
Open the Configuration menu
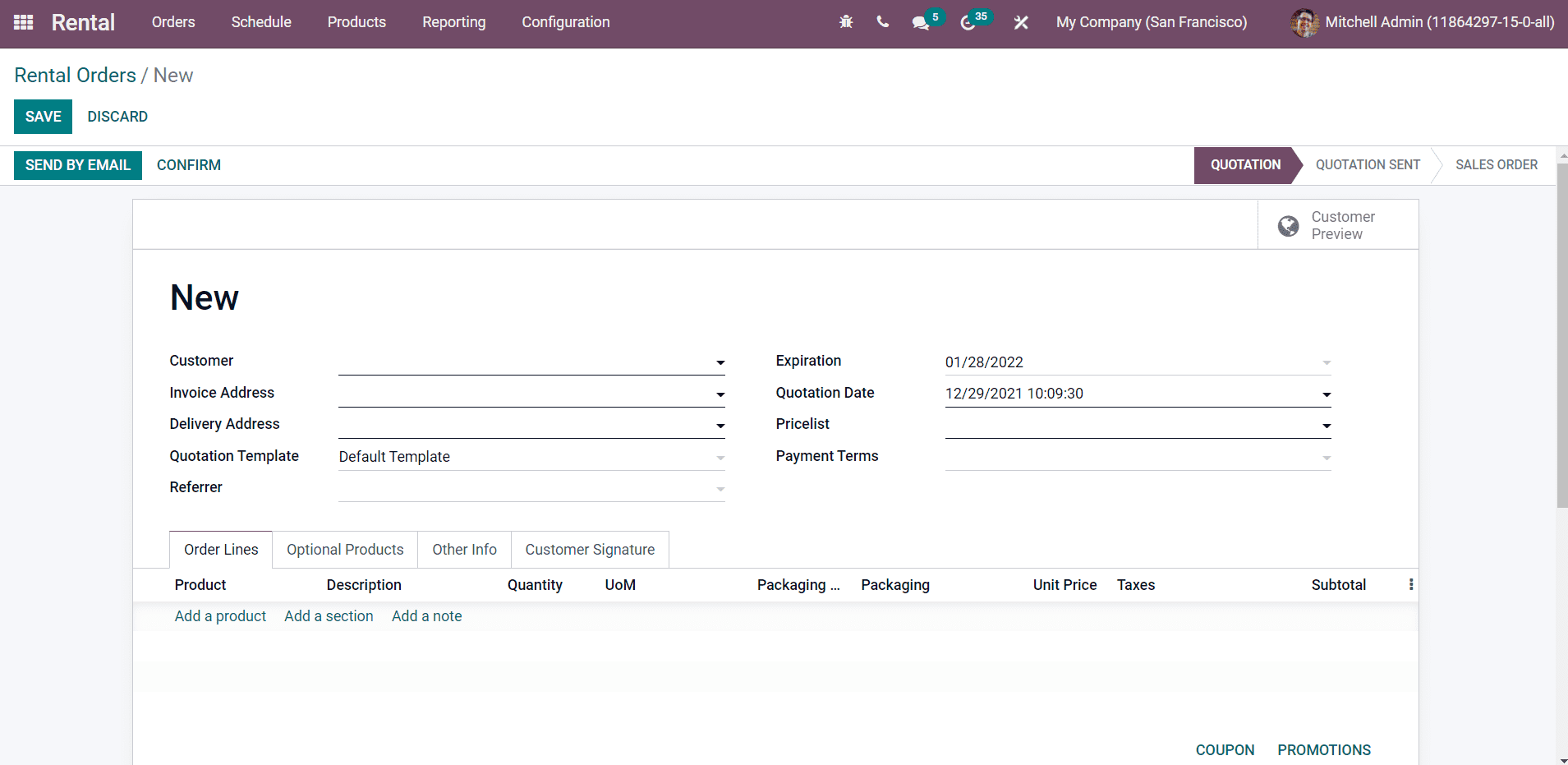click(566, 22)
